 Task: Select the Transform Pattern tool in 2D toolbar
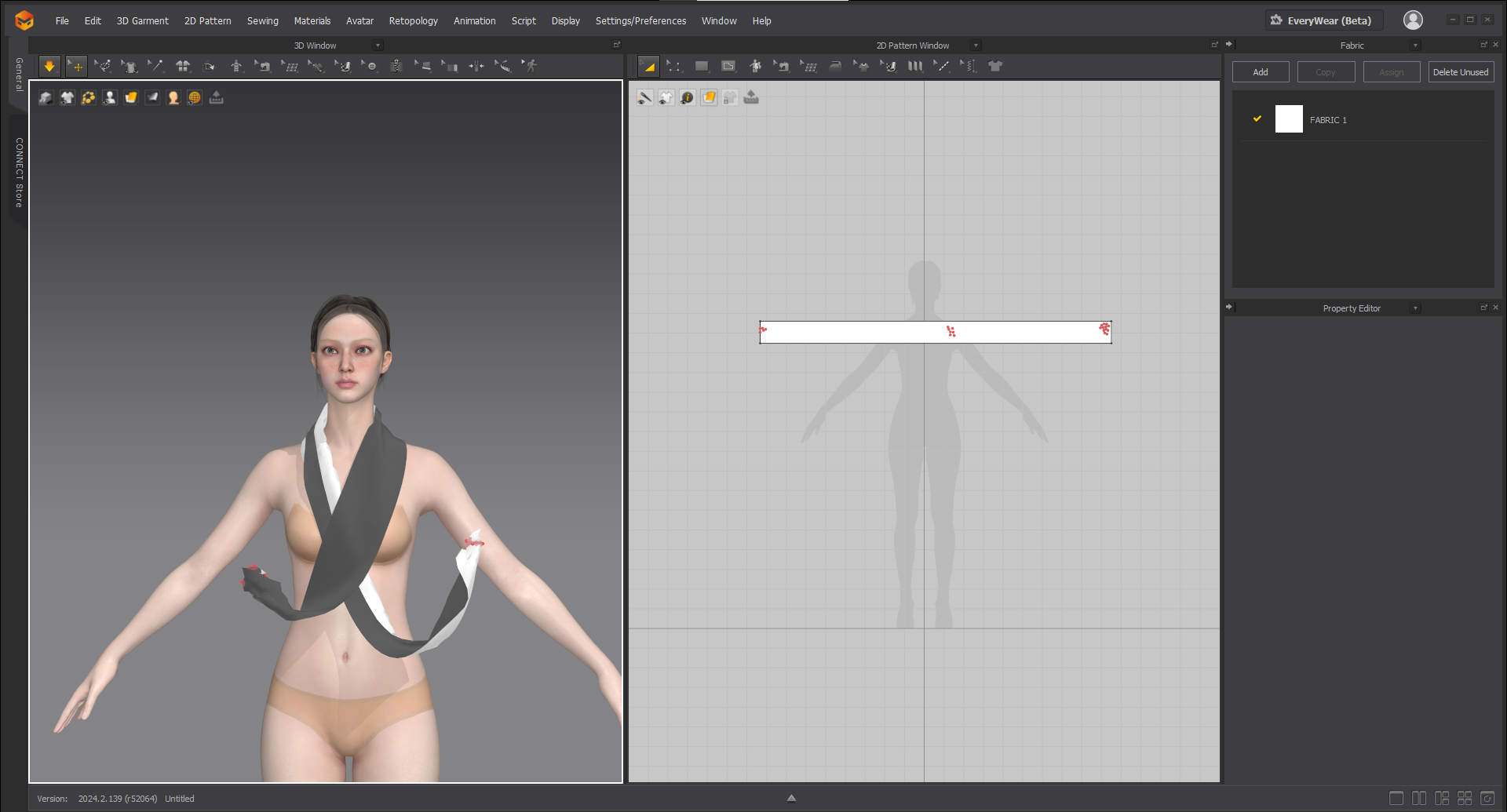[x=648, y=67]
